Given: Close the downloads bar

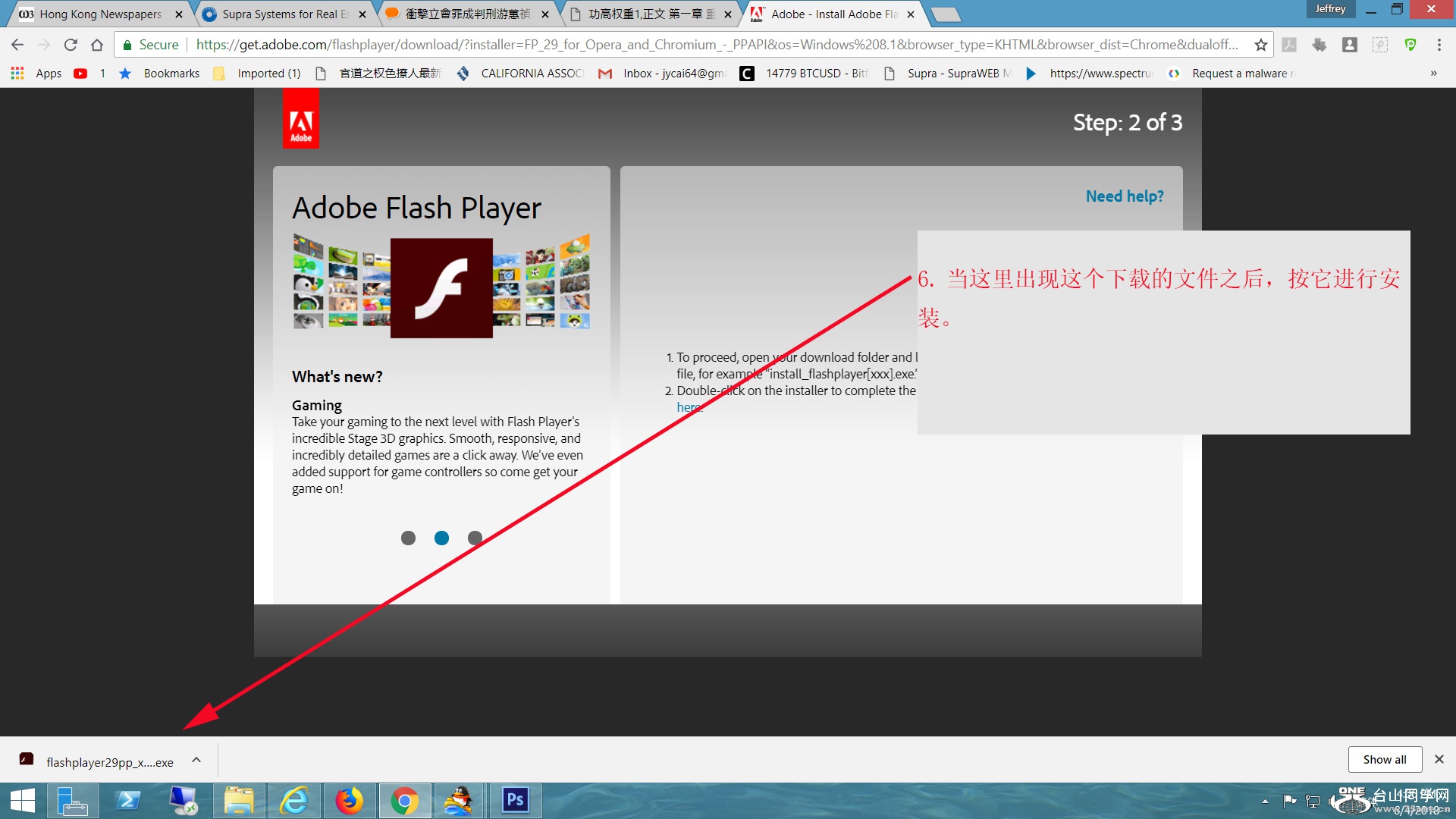Looking at the screenshot, I should (1439, 759).
